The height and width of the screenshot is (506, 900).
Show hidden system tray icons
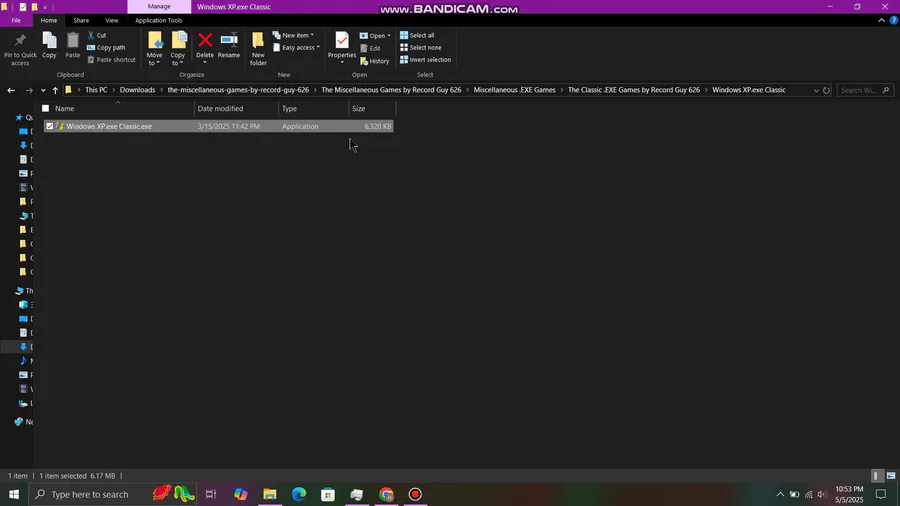tap(780, 494)
